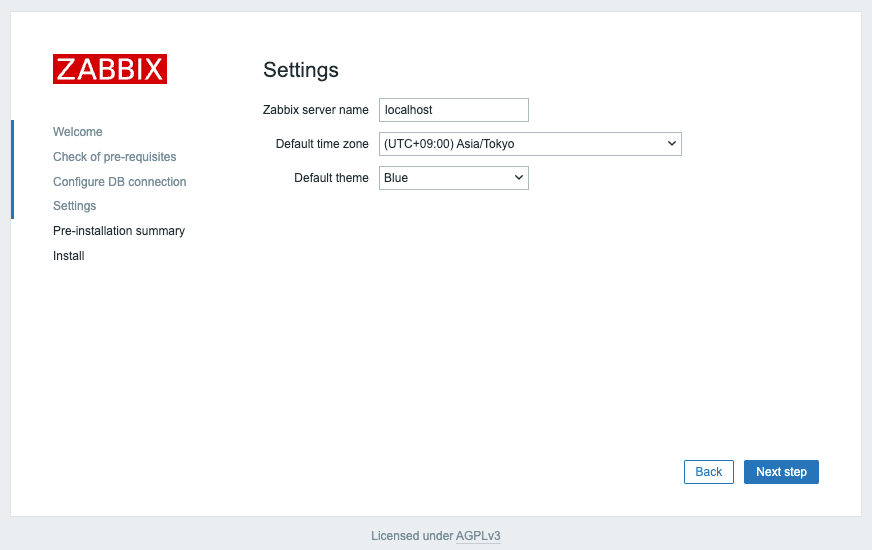Open the Check of pre-requisites step
The image size is (872, 550).
(115, 157)
